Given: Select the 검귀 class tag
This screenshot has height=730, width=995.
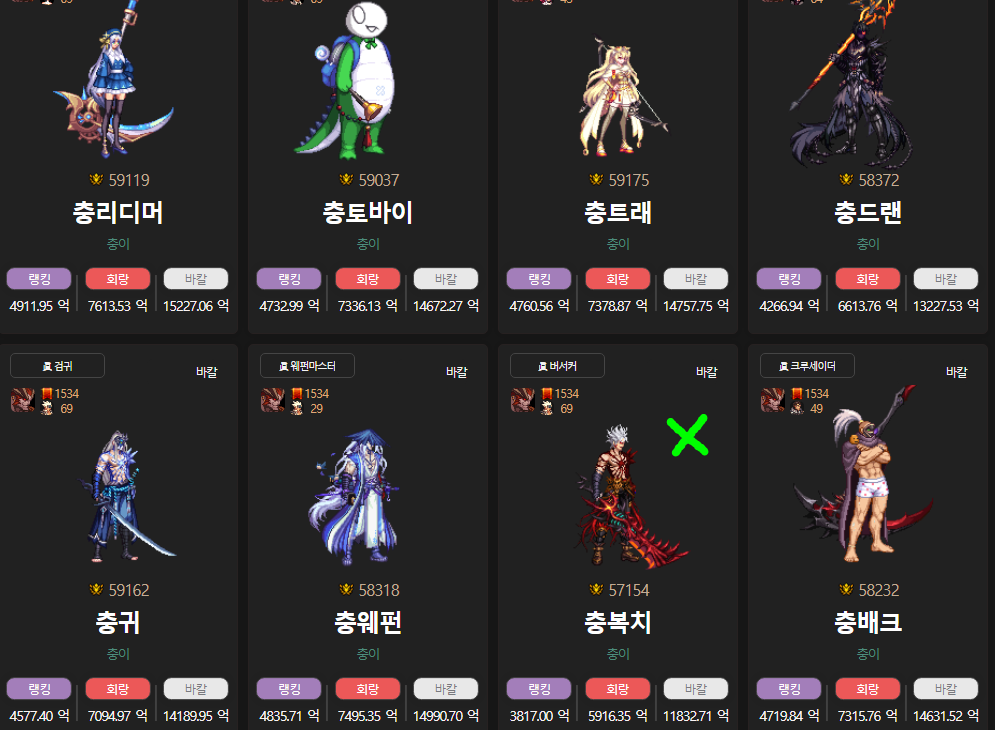Looking at the screenshot, I should coord(57,366).
